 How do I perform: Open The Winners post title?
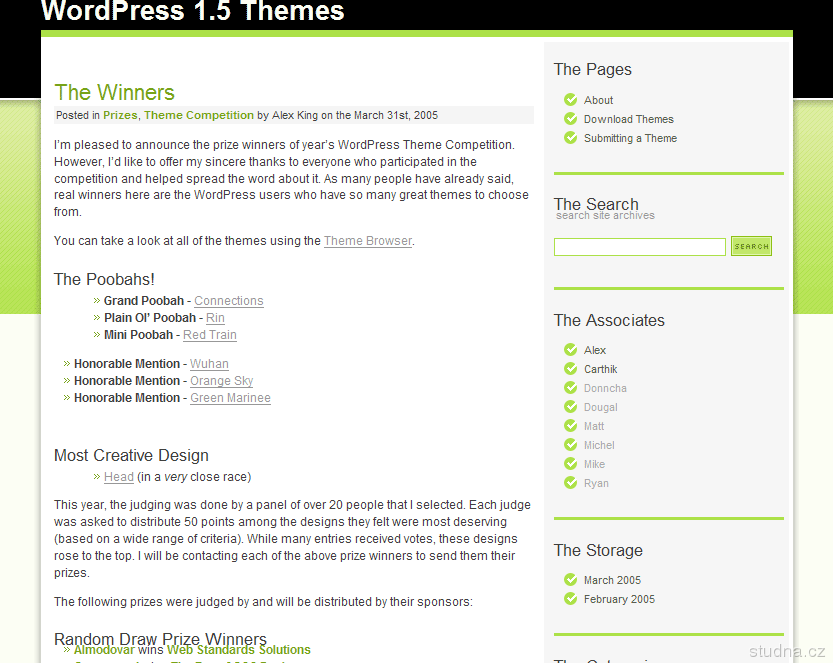pos(114,92)
